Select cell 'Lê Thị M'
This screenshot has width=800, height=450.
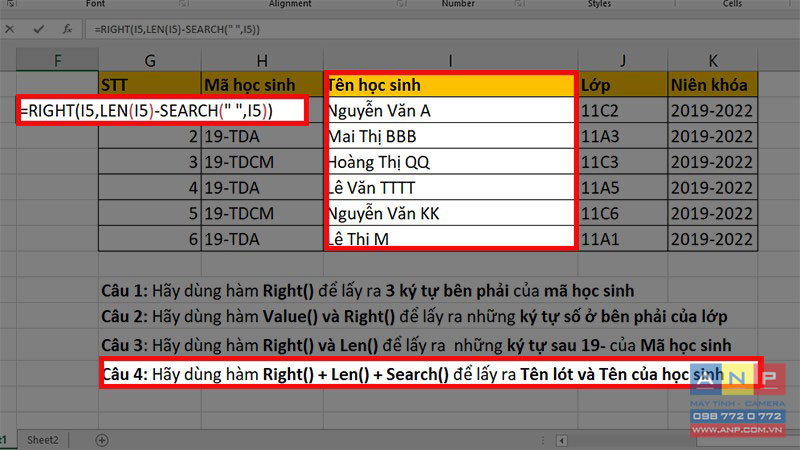[451, 238]
